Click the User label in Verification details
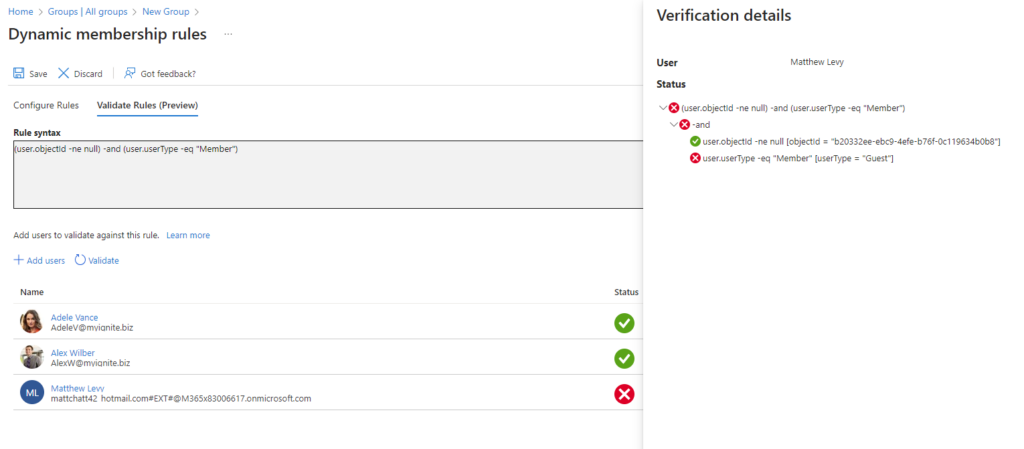Viewport: 1024px width, 449px height. click(667, 63)
